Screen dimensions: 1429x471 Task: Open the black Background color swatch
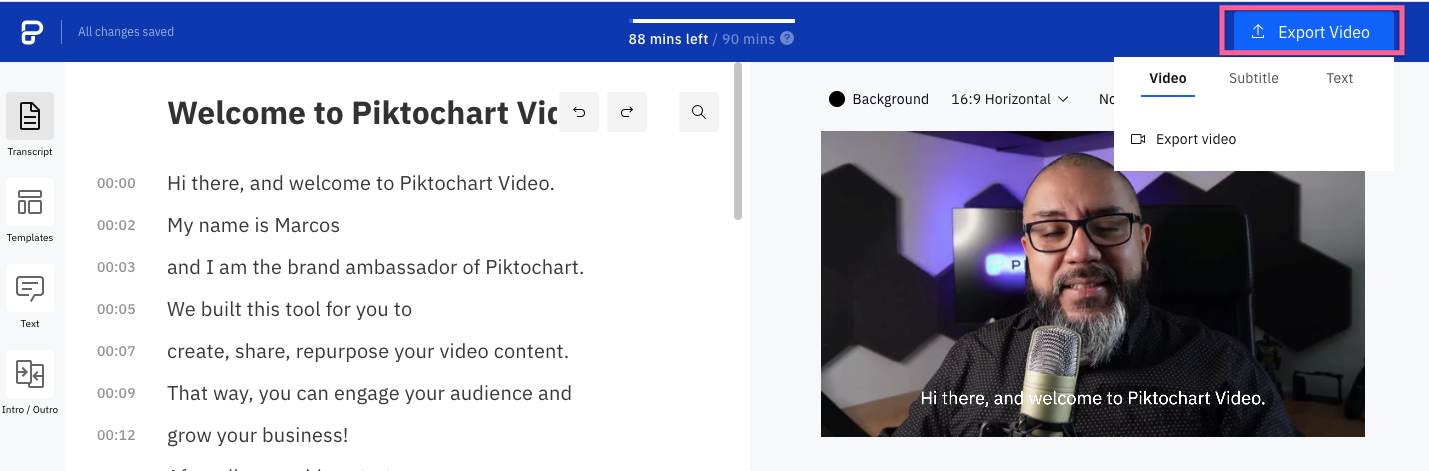click(x=837, y=99)
